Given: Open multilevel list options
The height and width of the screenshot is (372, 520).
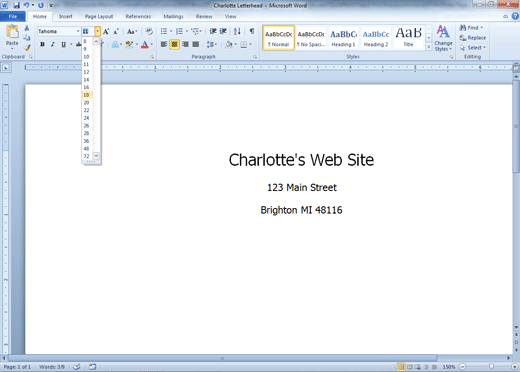Looking at the screenshot, I should tap(195, 31).
